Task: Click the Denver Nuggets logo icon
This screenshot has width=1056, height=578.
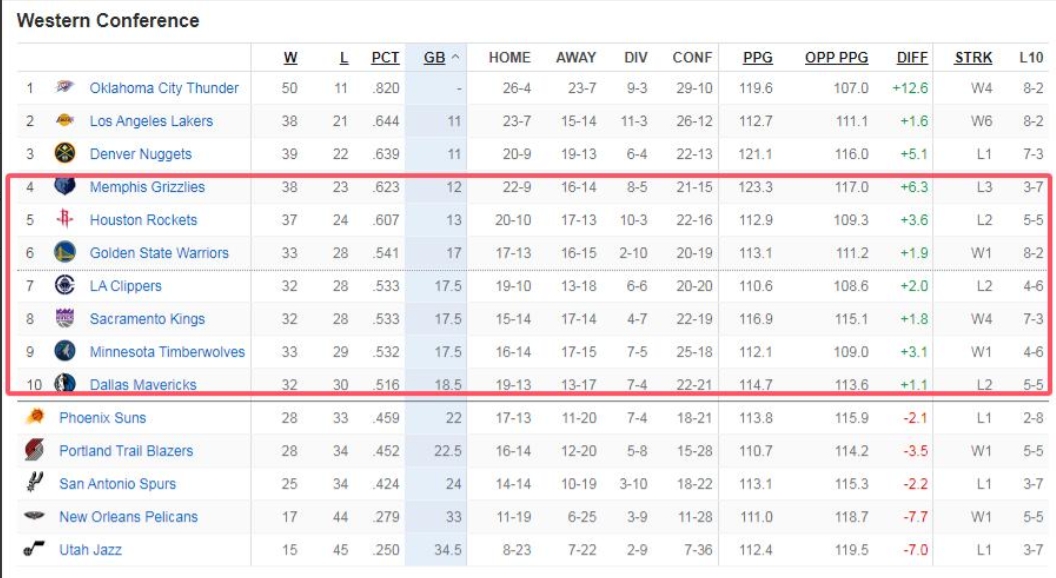Action: pos(65,154)
